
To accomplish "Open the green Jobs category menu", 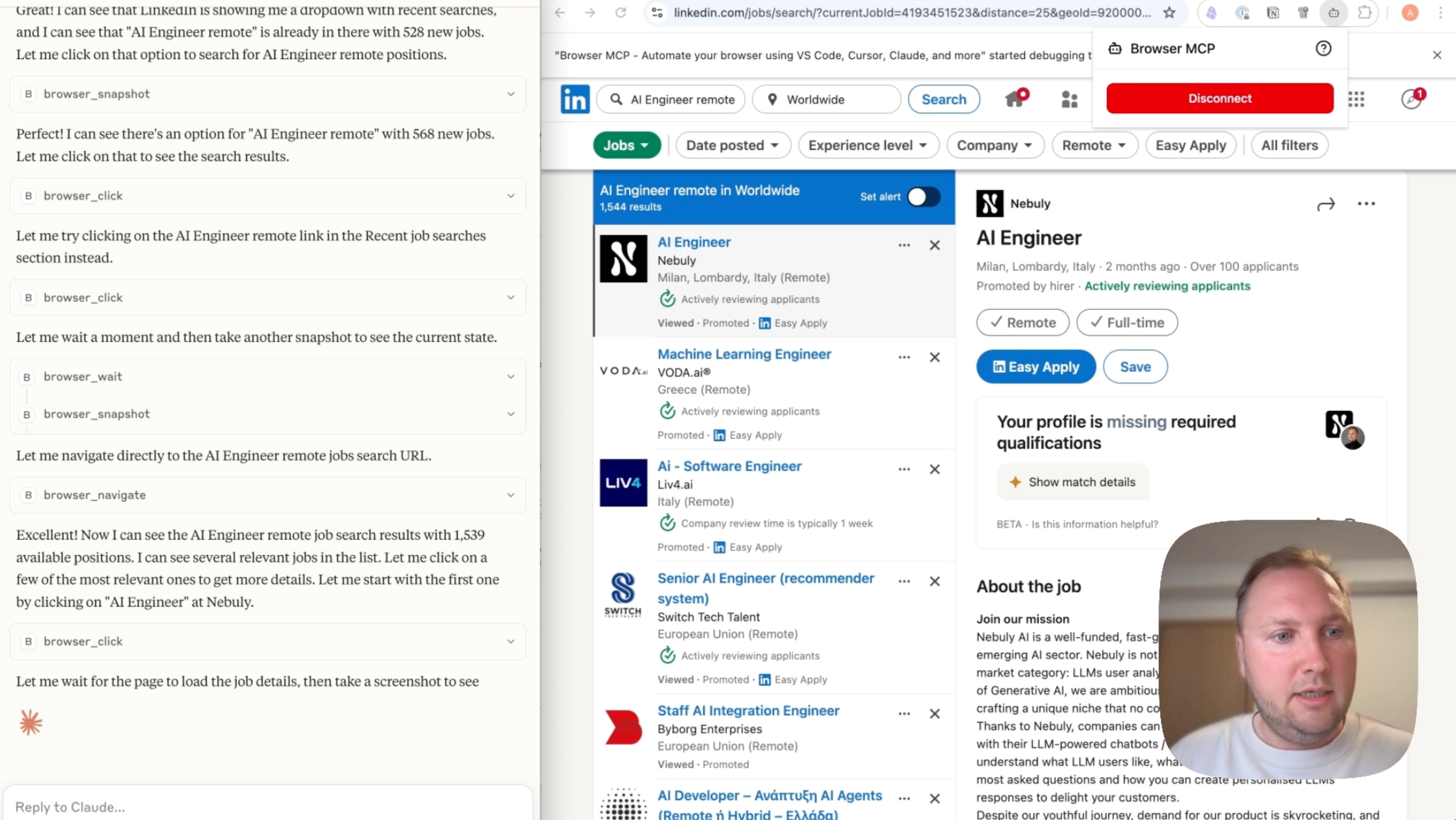I will pyautogui.click(x=626, y=145).
